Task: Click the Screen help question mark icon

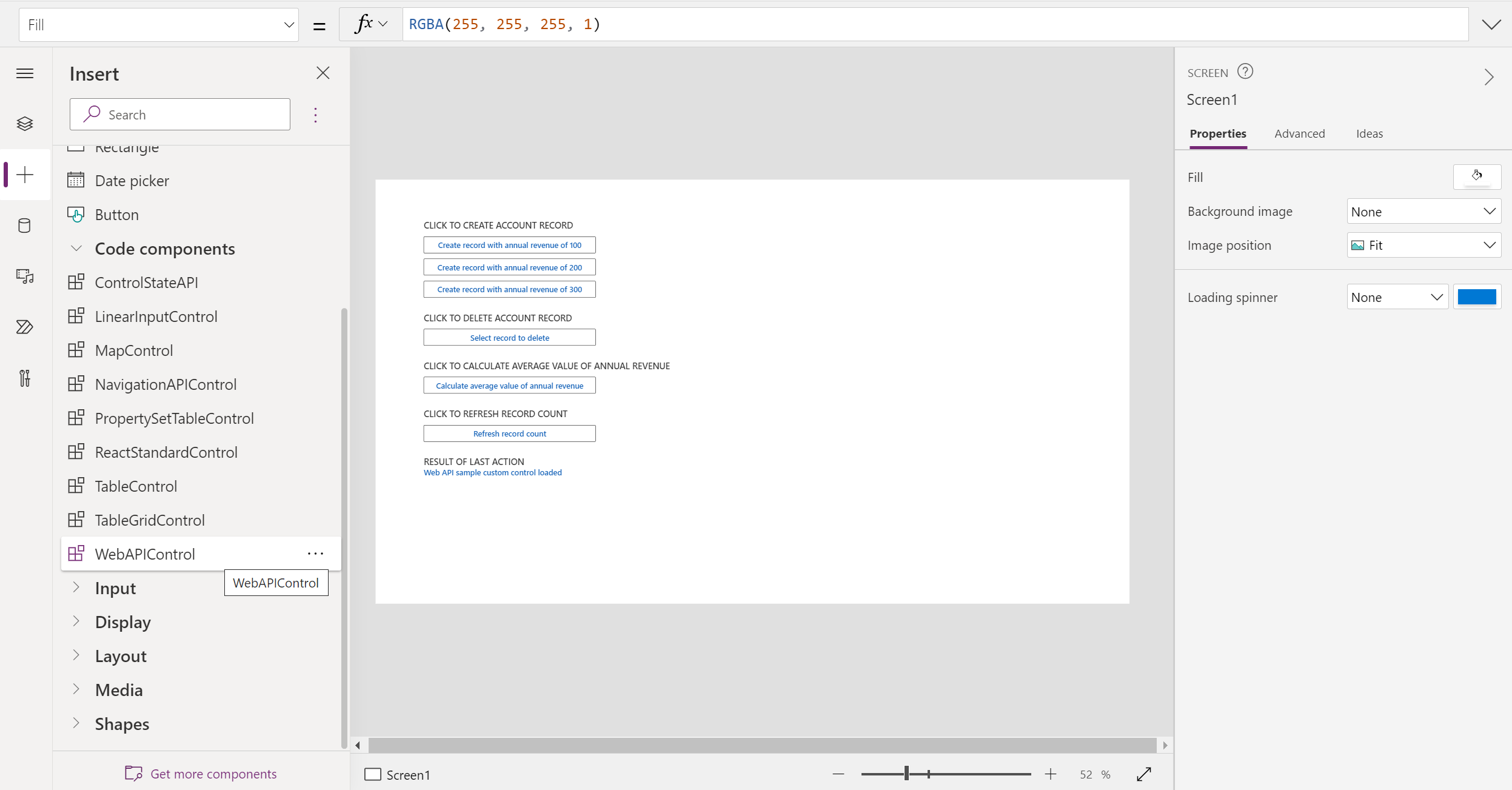Action: tap(1246, 71)
